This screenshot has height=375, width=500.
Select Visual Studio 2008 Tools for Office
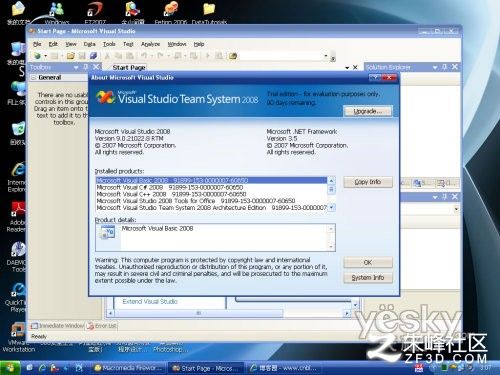coord(212,201)
